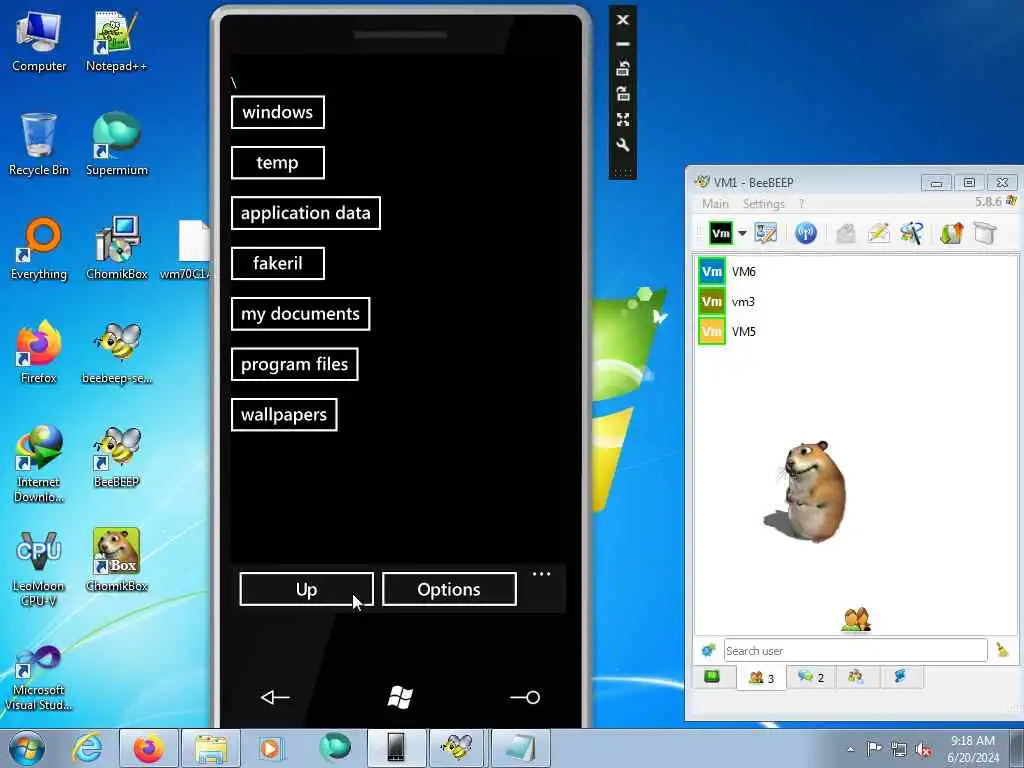Image resolution: width=1024 pixels, height=768 pixels.
Task: Open Microsoft Visual Studio desktop shortcut
Action: click(39, 677)
